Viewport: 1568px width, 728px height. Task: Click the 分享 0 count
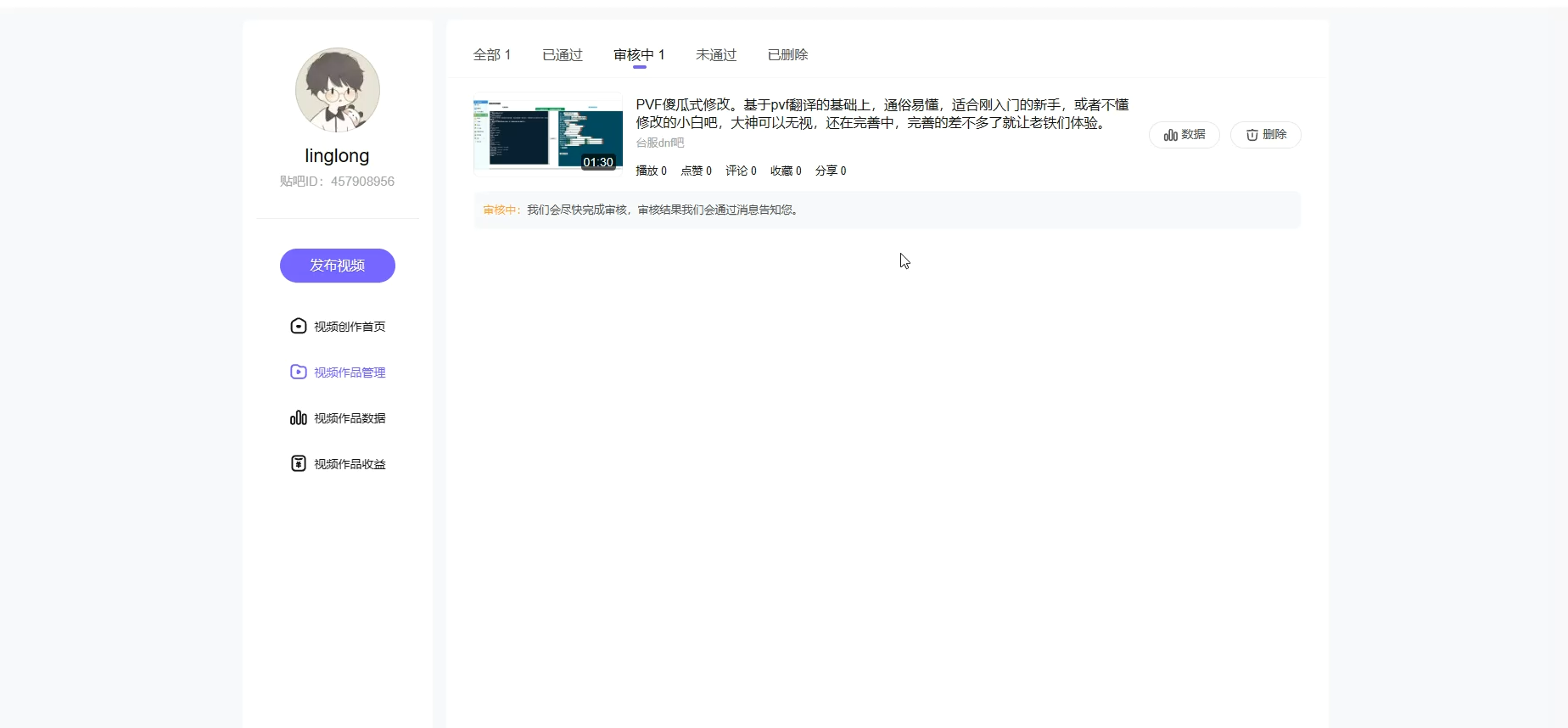[832, 171]
